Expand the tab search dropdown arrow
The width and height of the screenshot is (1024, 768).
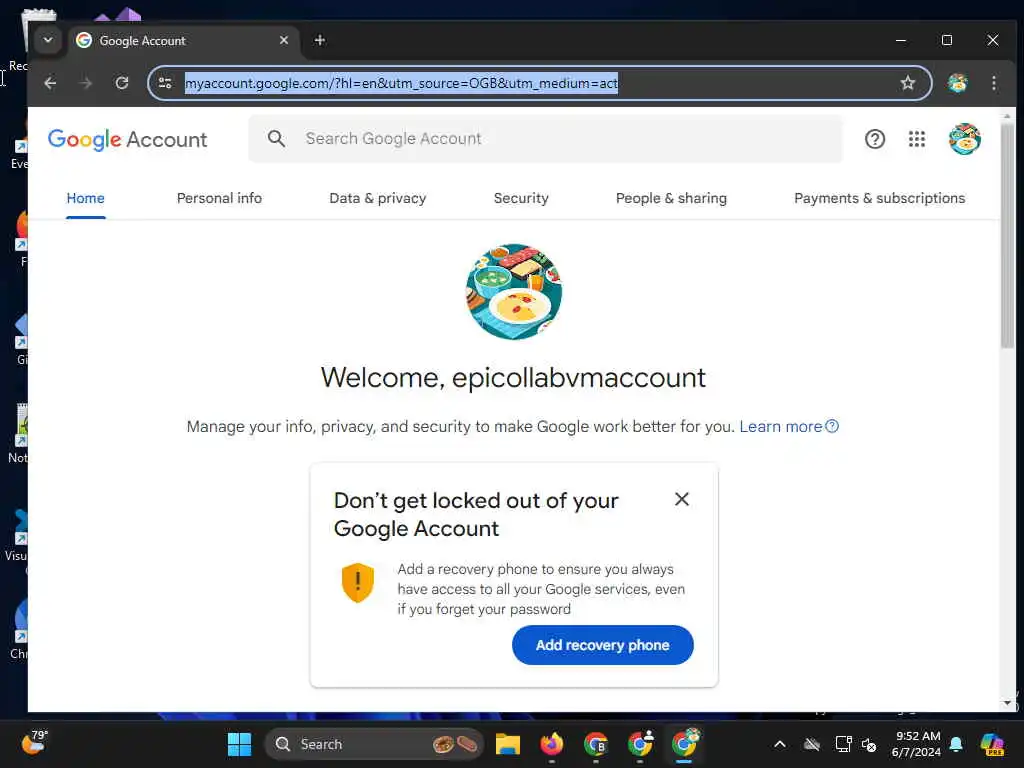coord(48,40)
